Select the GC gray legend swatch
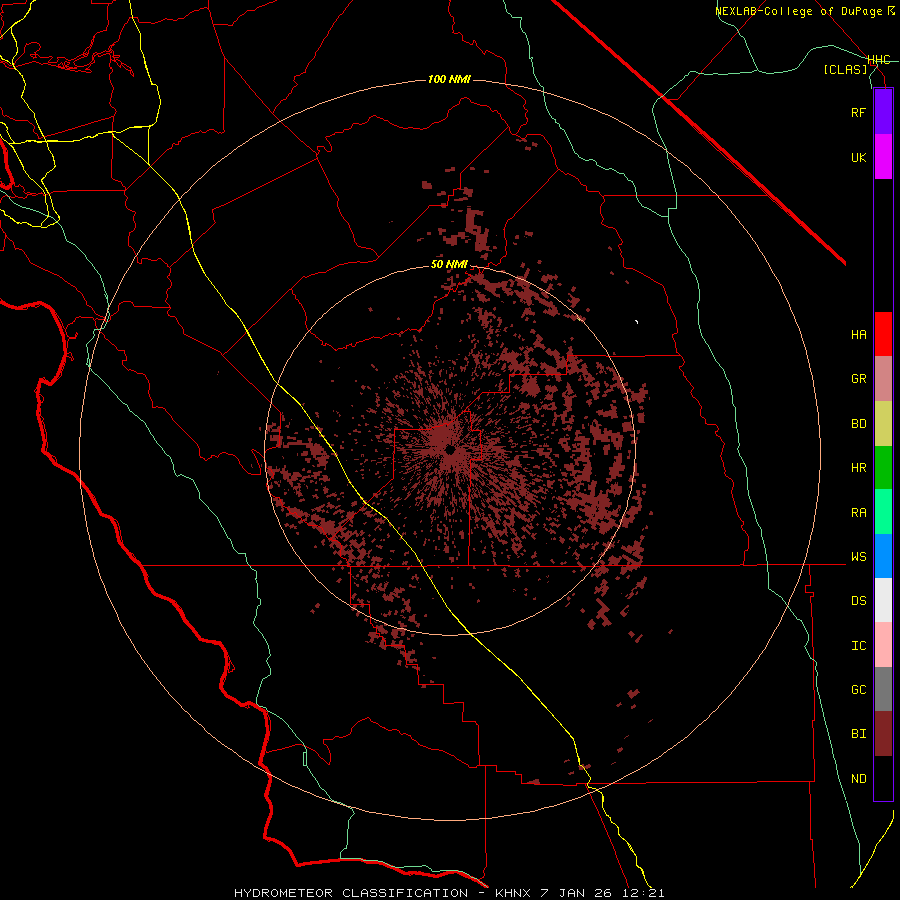This screenshot has height=900, width=900. coord(883,689)
